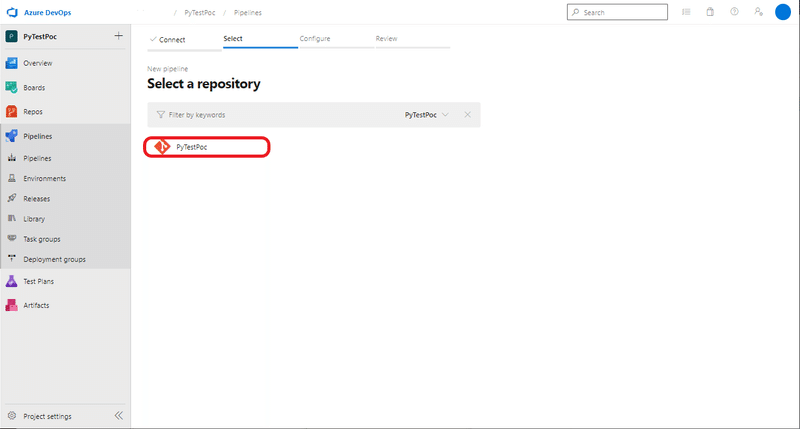
Task: Click the Project settings gear icon
Action: tap(12, 416)
